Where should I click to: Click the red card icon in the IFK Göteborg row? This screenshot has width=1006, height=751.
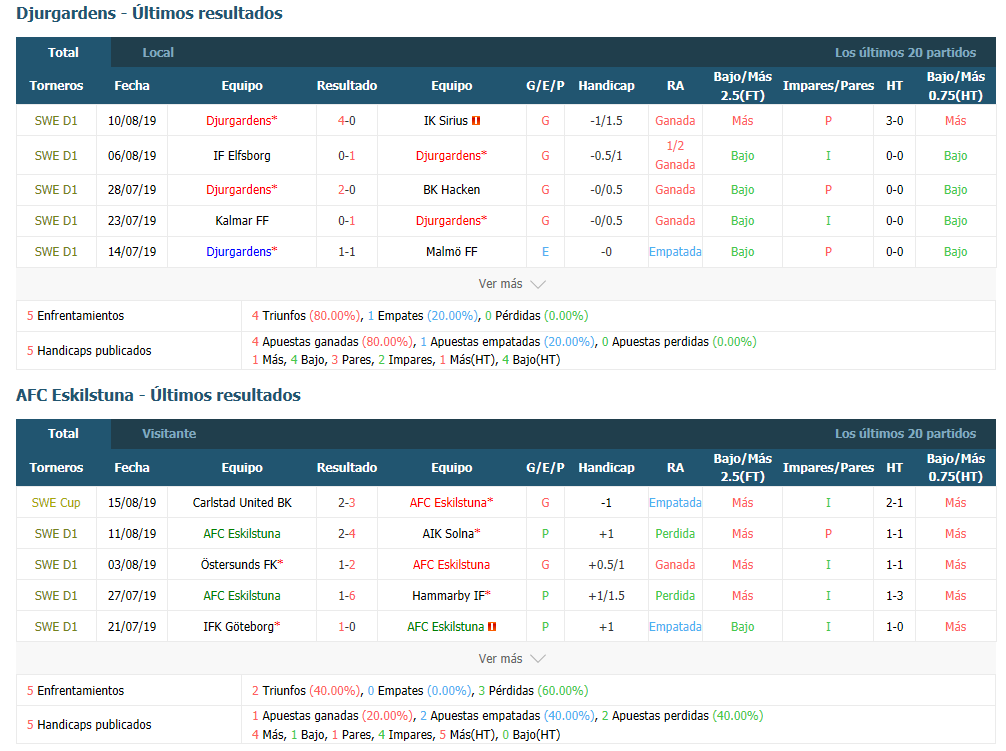[x=492, y=627]
